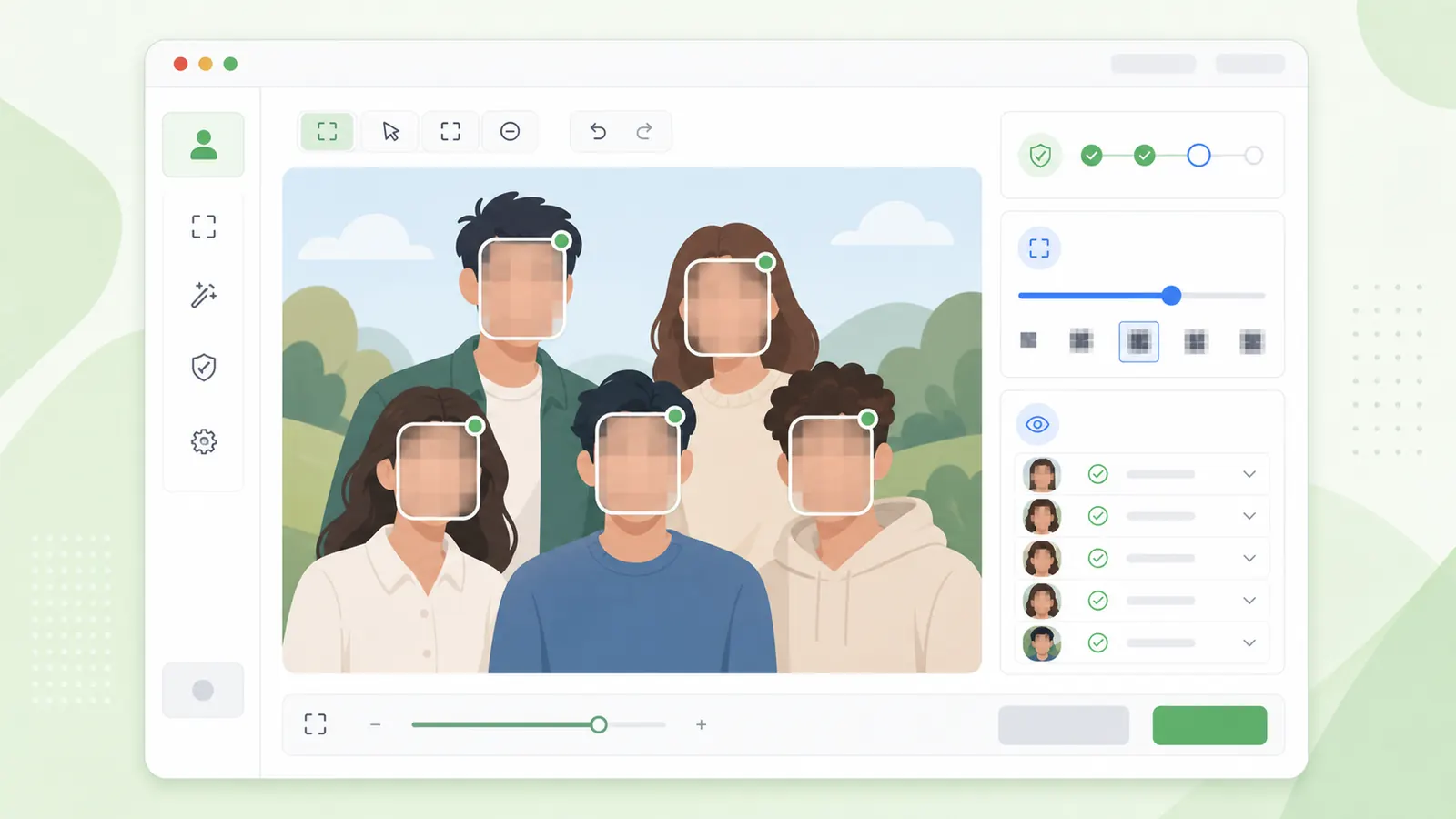The image size is (1456, 819).
Task: Open the settings gear in sidebar
Action: coord(204,441)
